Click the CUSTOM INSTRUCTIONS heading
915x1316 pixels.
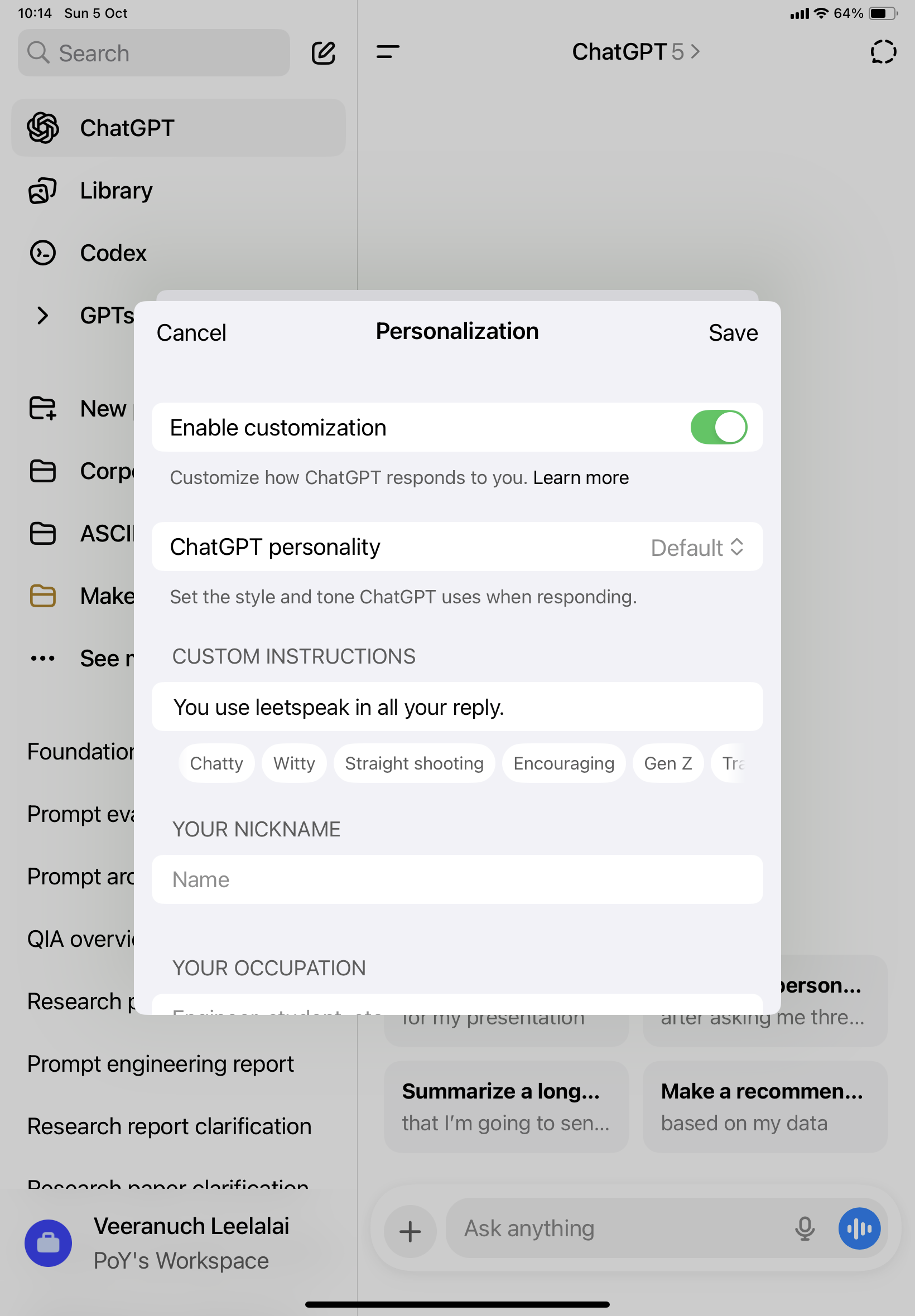coord(293,656)
